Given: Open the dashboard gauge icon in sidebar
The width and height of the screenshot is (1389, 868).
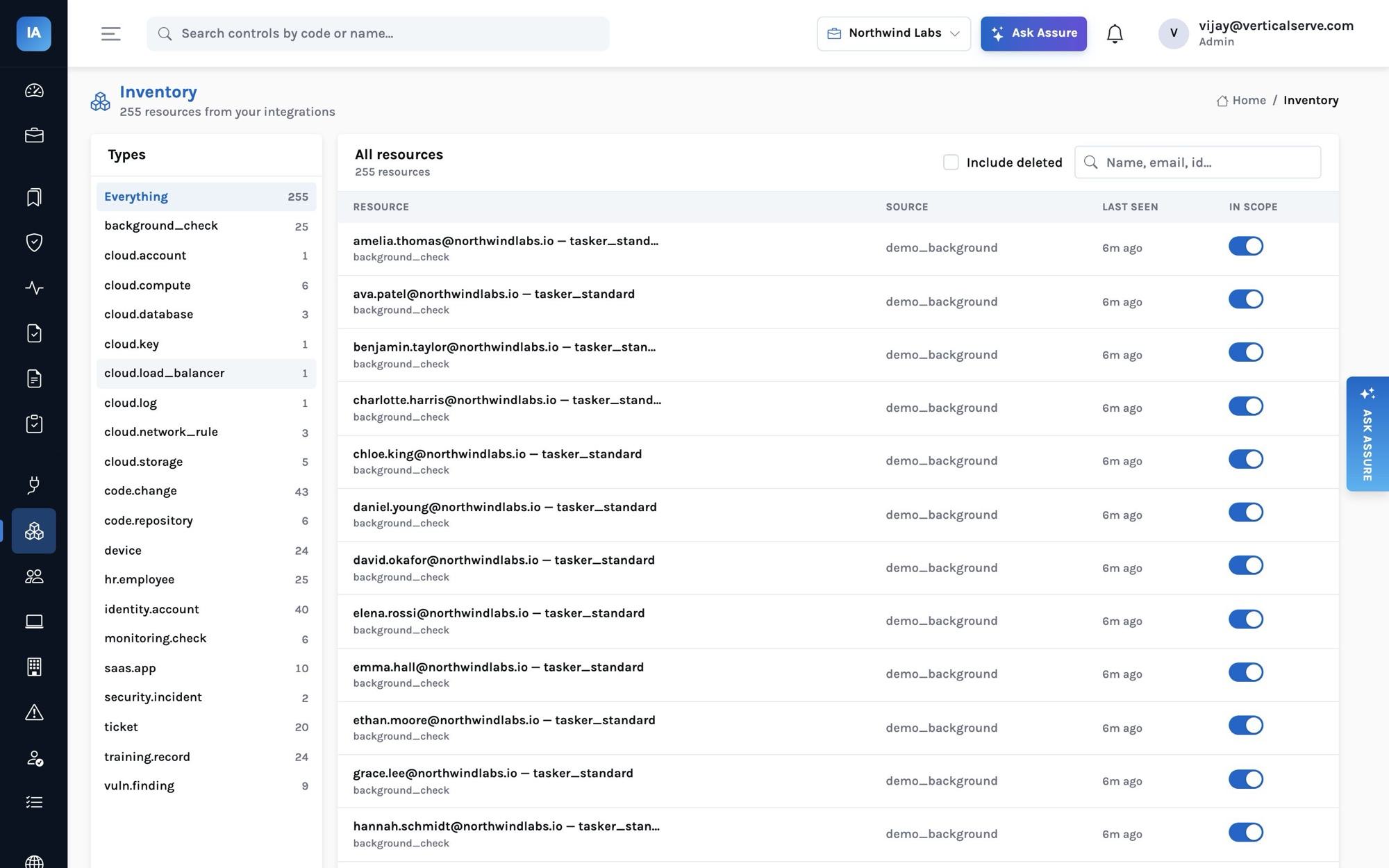Looking at the screenshot, I should click(34, 90).
